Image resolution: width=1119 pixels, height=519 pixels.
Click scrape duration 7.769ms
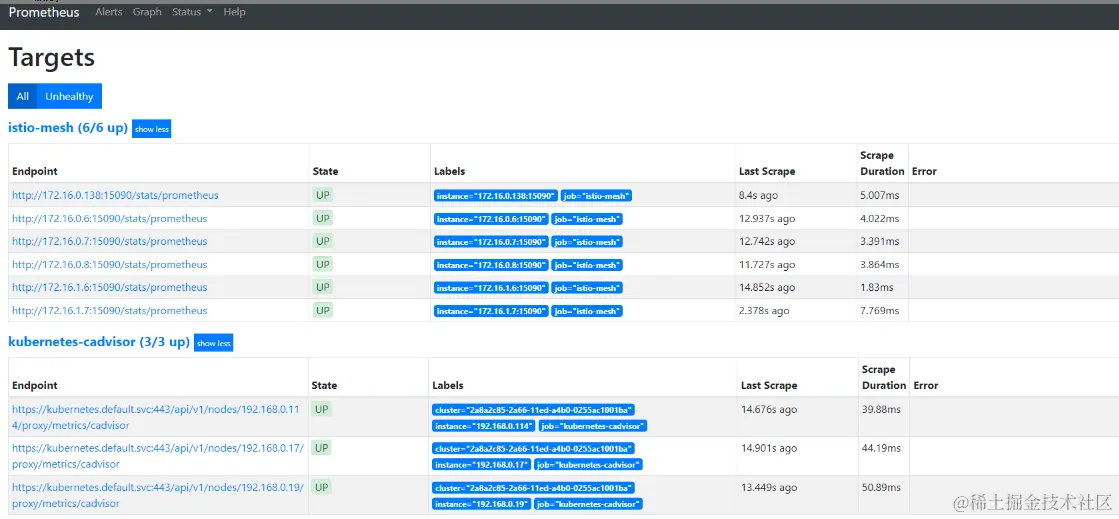tap(880, 311)
